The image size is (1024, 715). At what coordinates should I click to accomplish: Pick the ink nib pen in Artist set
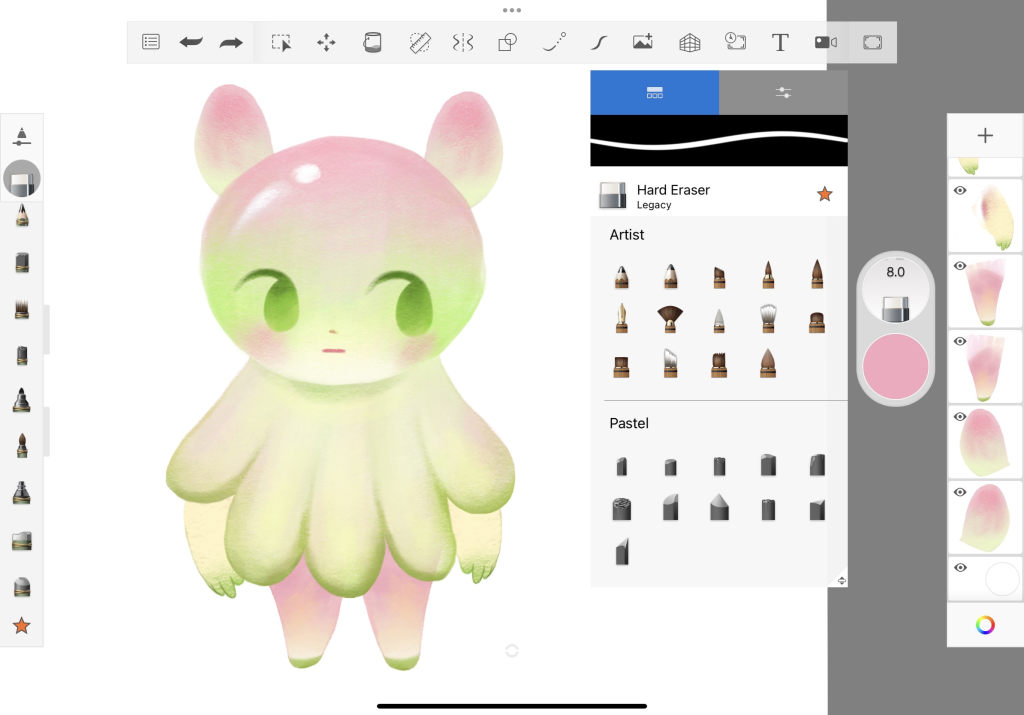pos(621,318)
